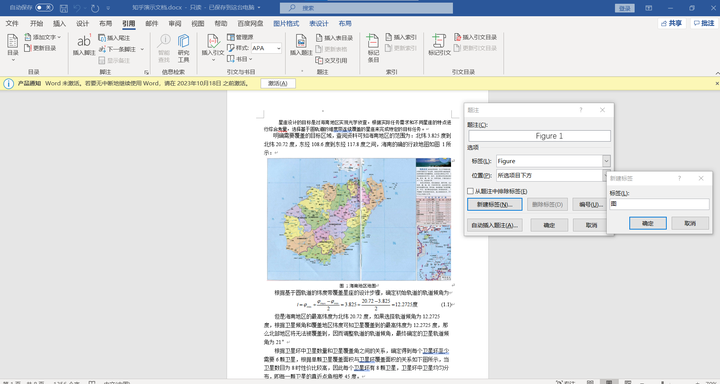Click the redo arrow in the quick access bar

pyautogui.click(x=95, y=8)
